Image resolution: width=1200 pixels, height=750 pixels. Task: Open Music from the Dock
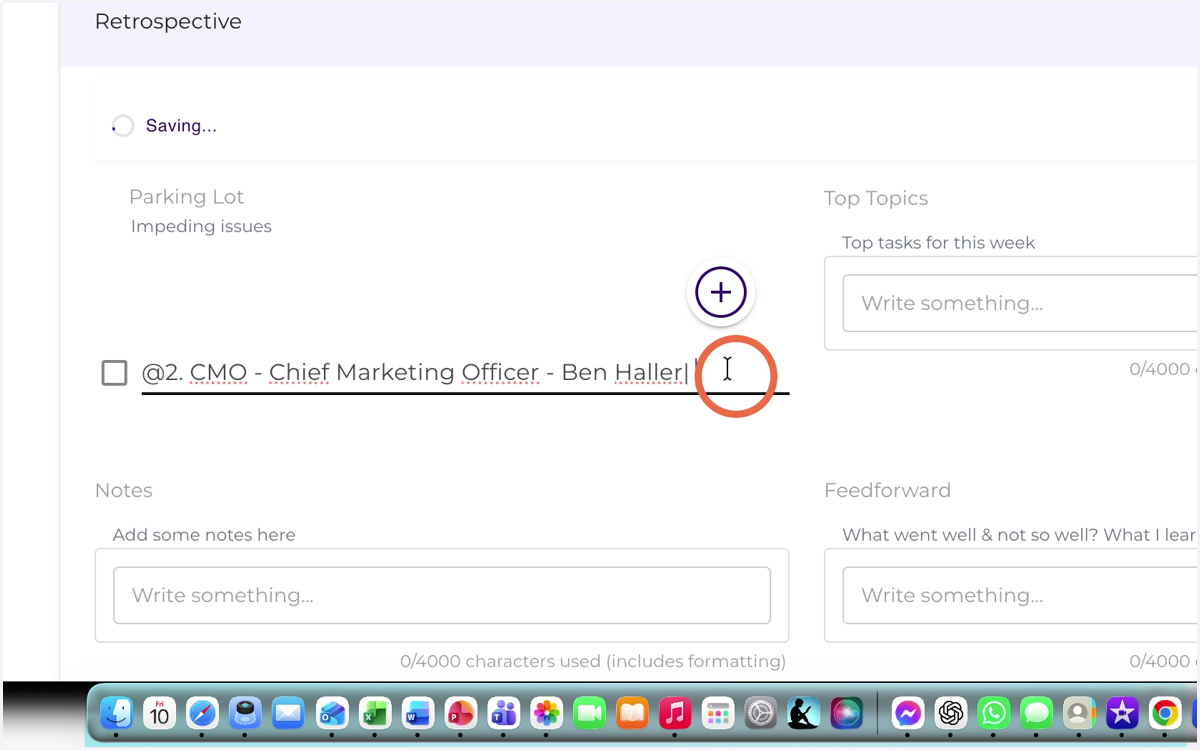676,712
